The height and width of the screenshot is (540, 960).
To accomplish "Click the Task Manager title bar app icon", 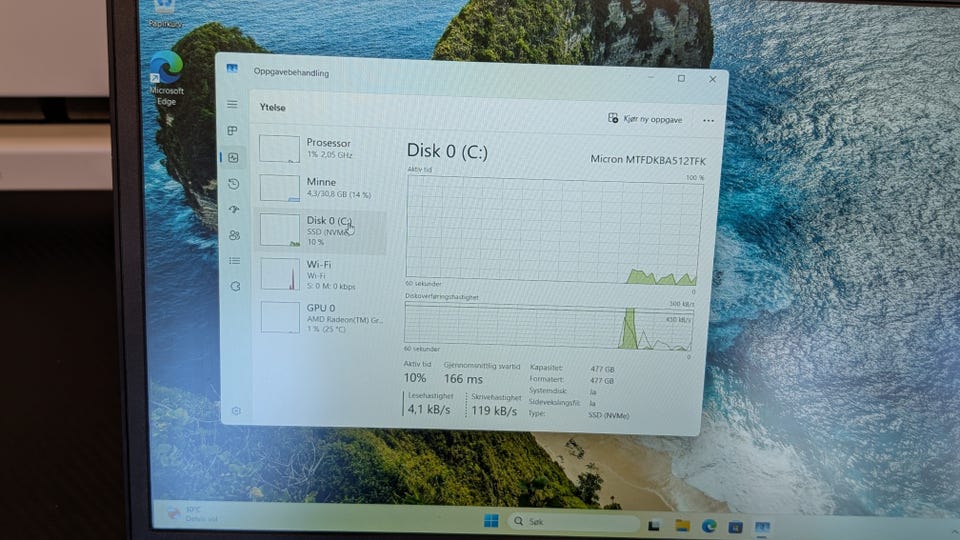I will click(231, 69).
